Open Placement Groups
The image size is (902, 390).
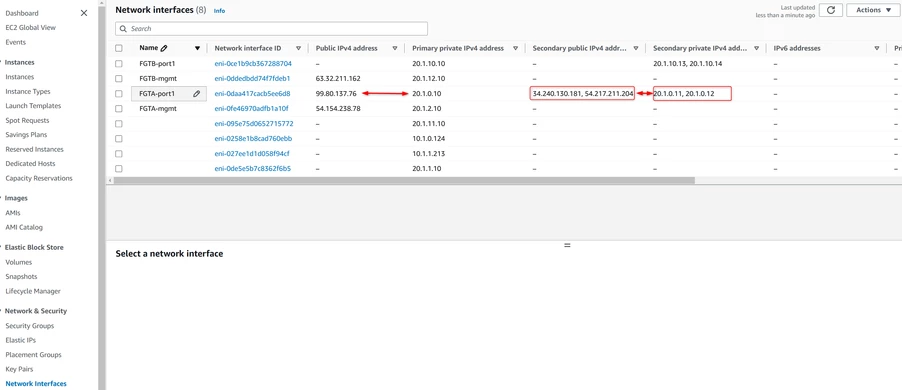coord(33,355)
